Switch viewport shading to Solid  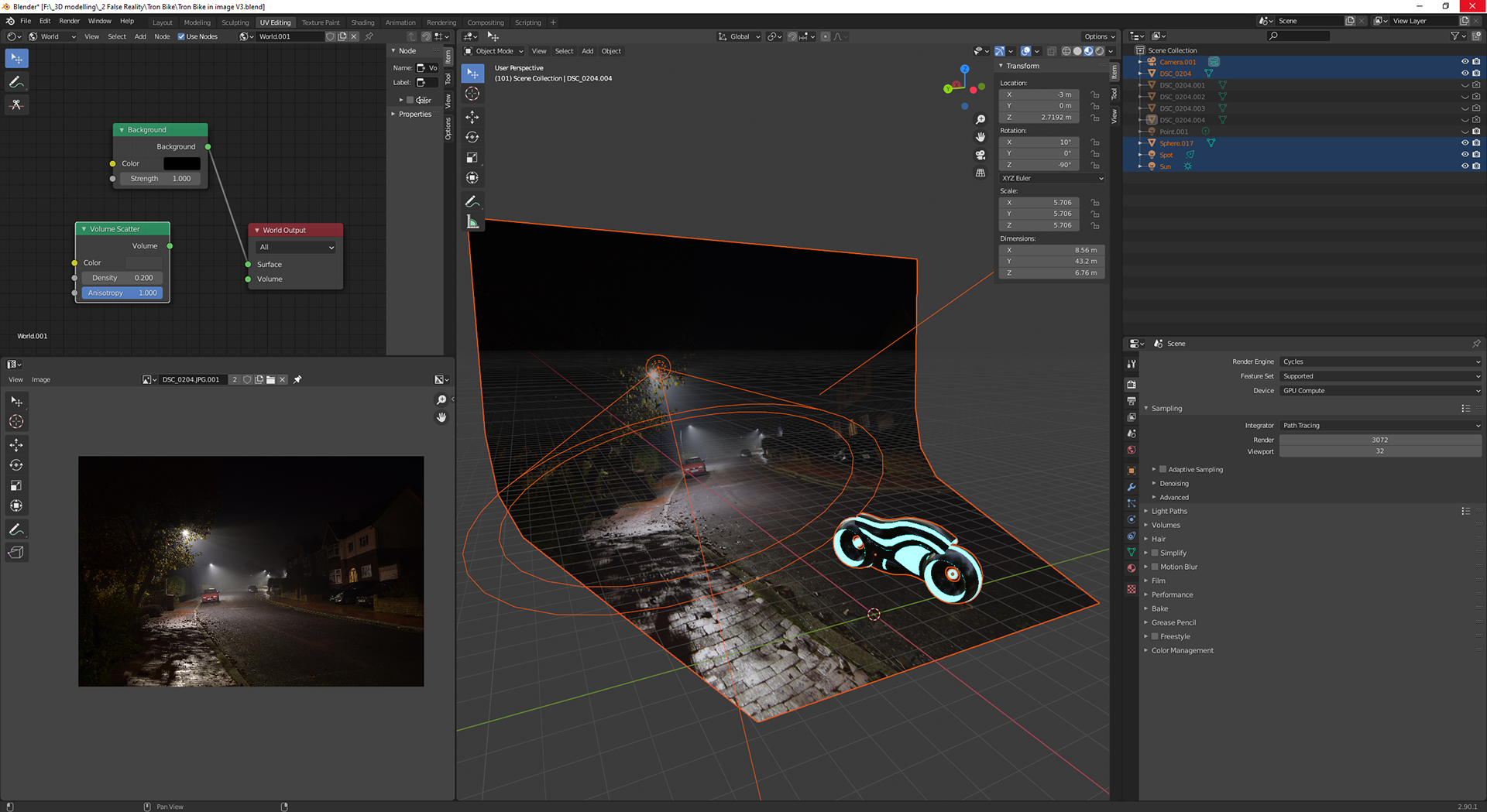[x=1077, y=51]
